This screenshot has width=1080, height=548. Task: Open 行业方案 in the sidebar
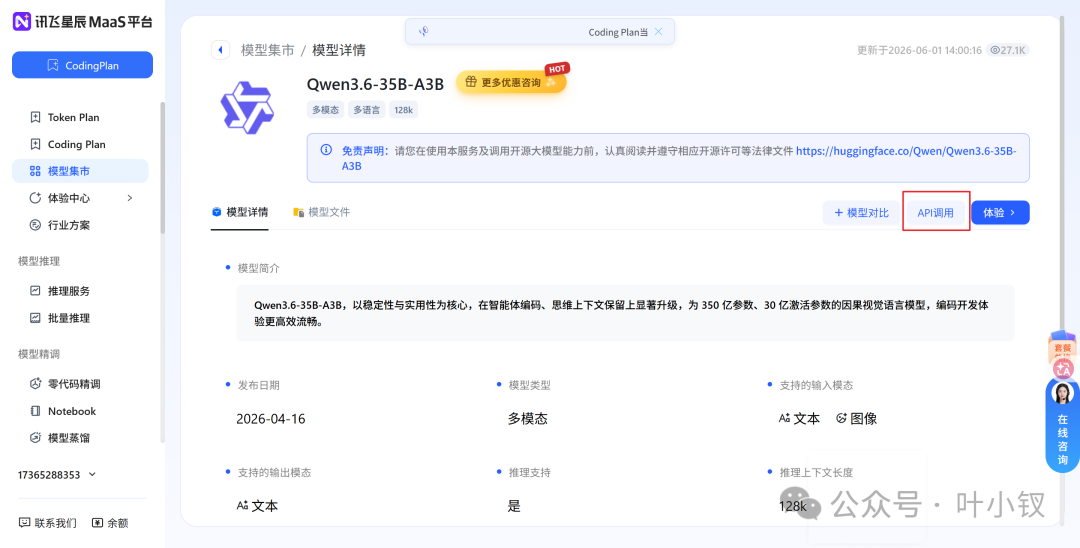[69, 225]
